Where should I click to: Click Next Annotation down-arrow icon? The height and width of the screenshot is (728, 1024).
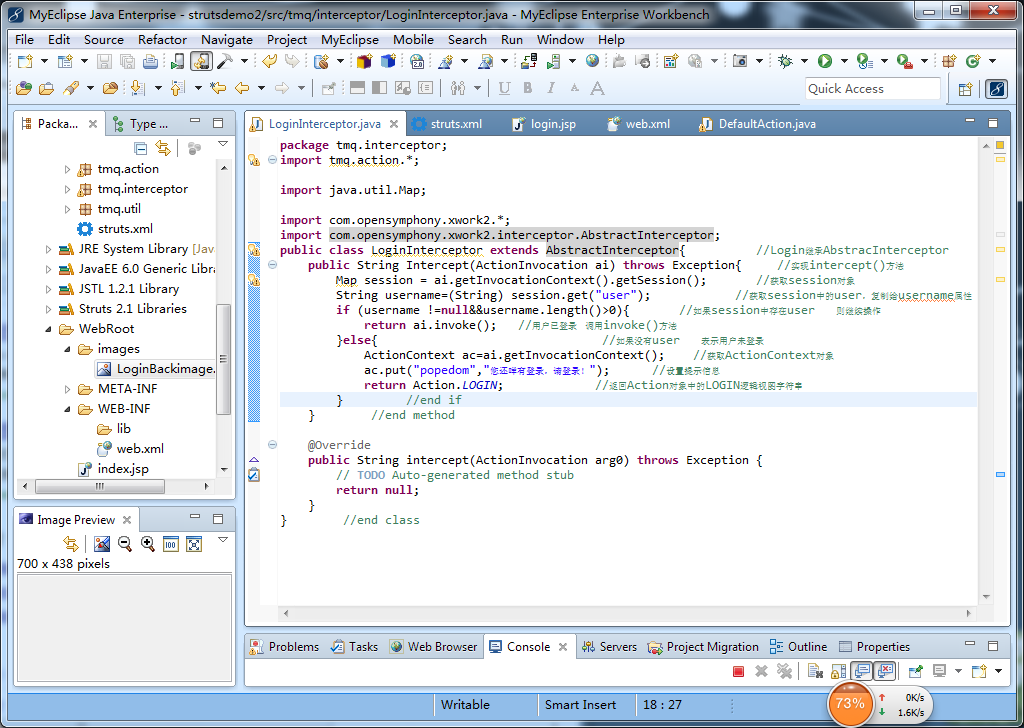coord(137,88)
